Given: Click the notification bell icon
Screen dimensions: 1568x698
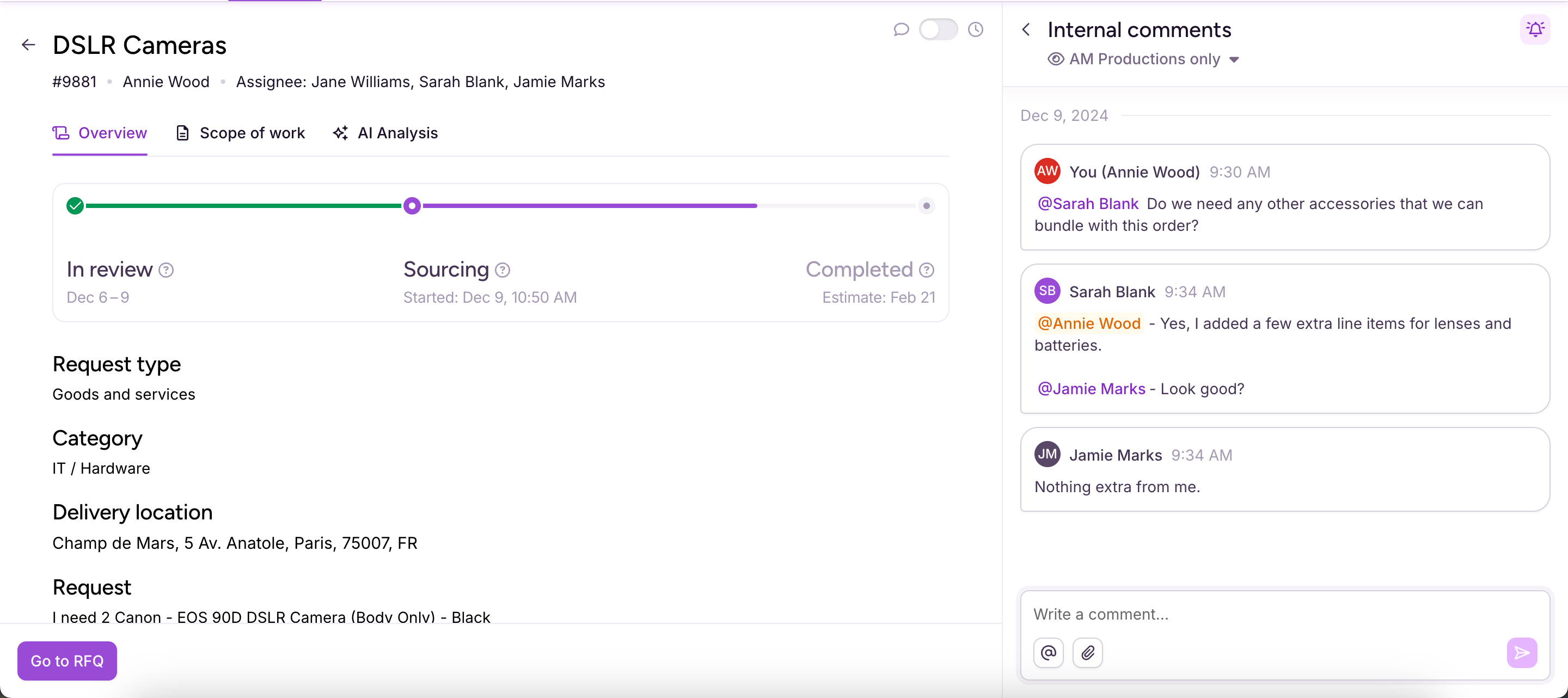Looking at the screenshot, I should (1535, 29).
